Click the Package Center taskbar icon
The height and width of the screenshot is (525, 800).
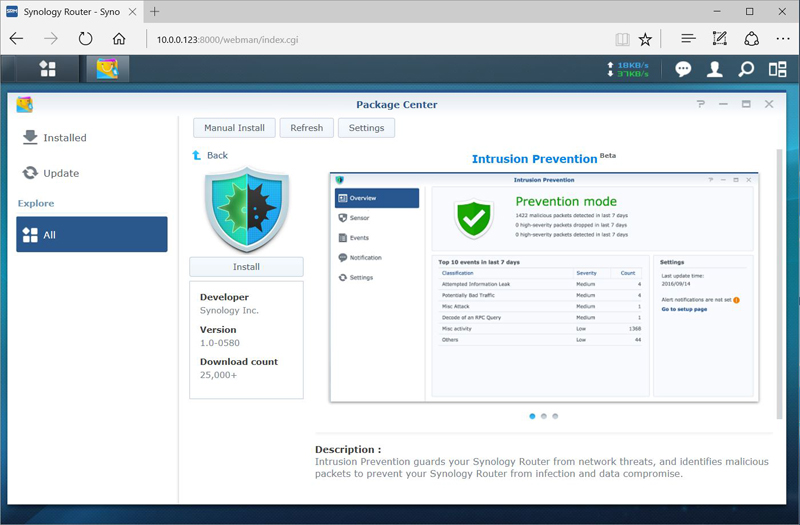[107, 69]
